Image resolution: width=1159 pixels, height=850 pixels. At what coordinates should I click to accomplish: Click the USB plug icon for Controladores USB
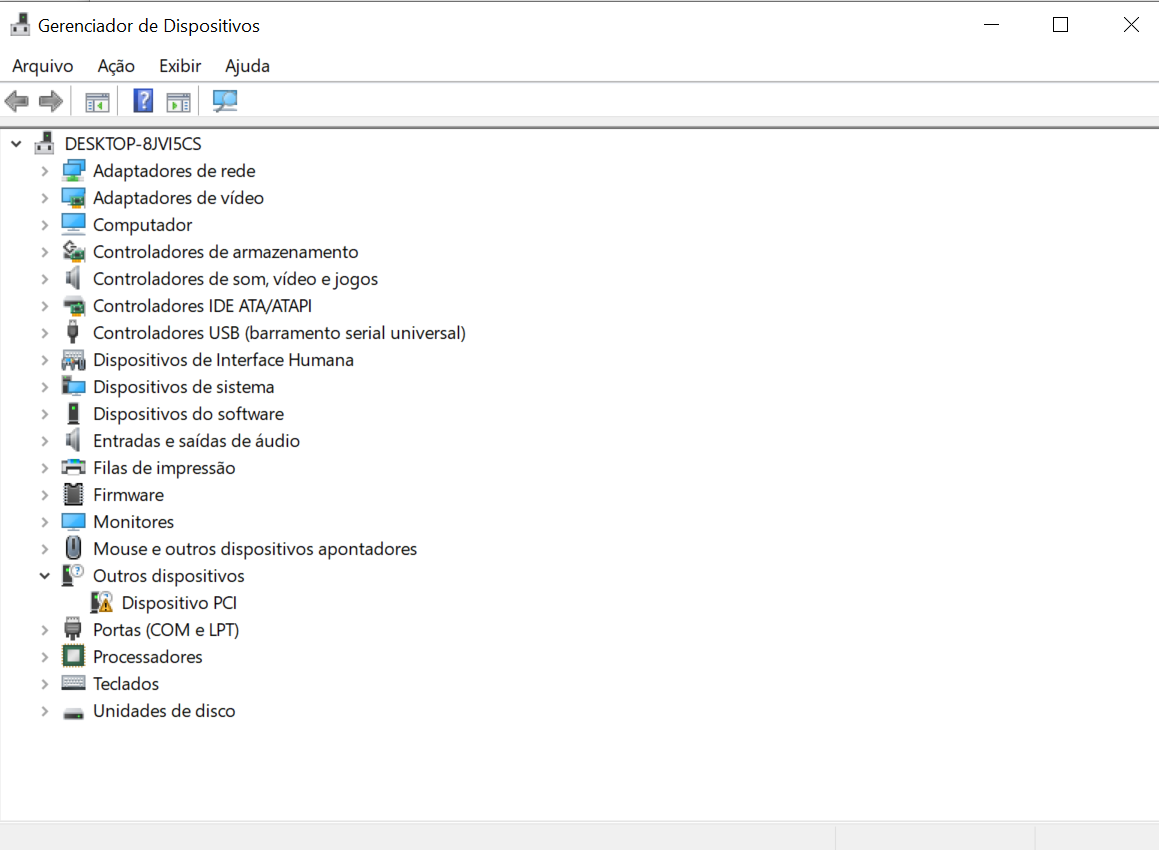(x=72, y=333)
